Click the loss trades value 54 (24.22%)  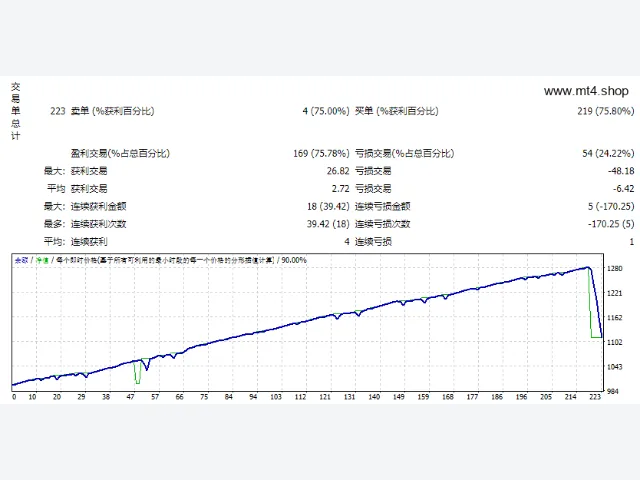tap(608, 153)
